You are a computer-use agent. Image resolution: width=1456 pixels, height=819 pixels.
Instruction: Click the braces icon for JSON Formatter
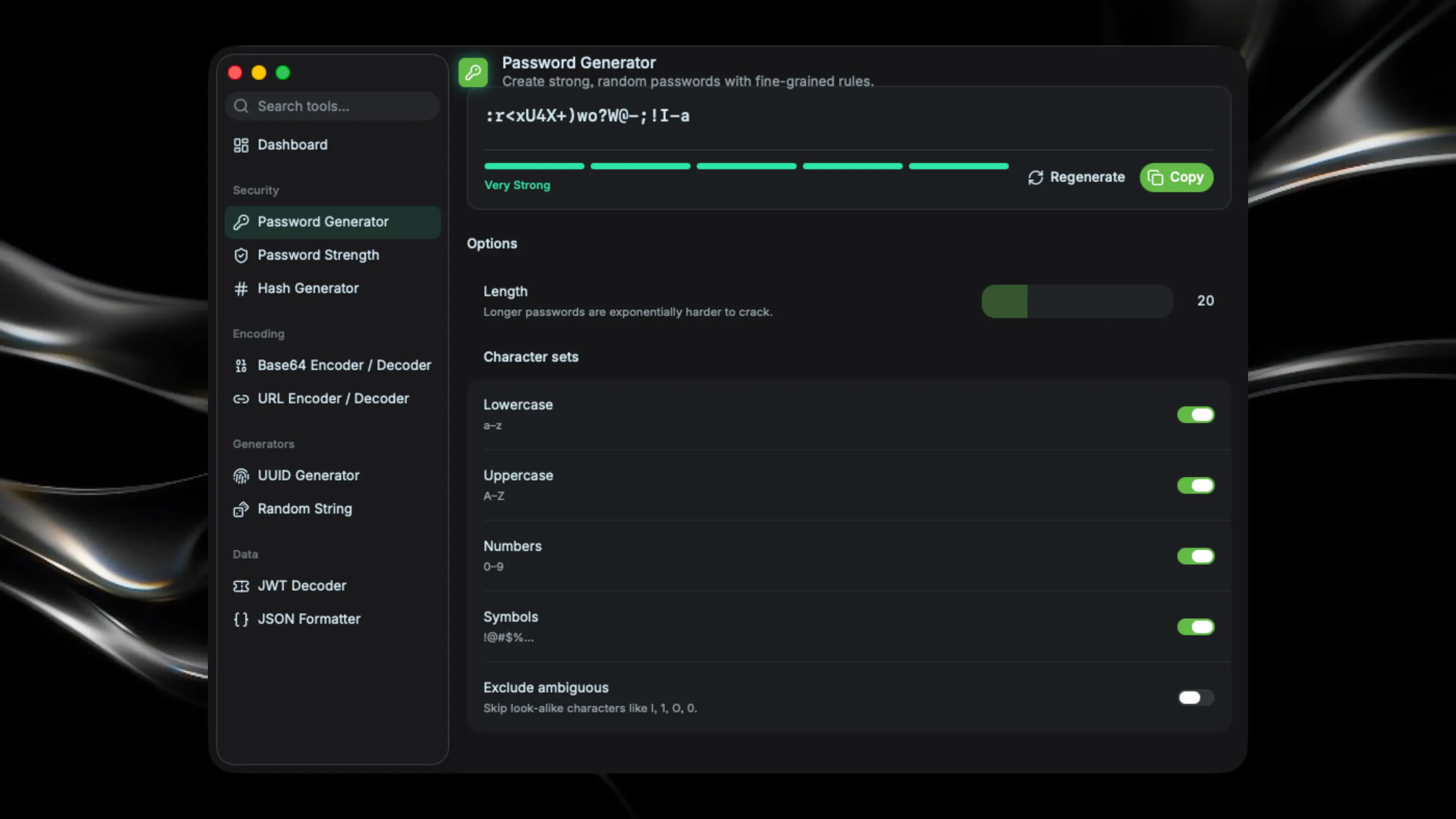click(241, 619)
